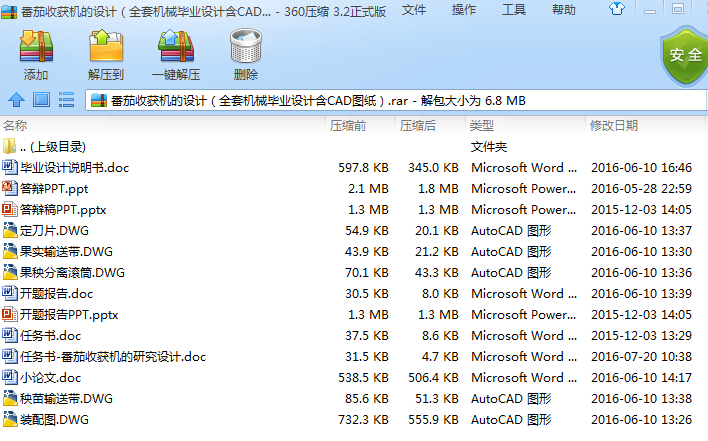Click Word icon beside 小论文.doc
708x441 pixels.
(x=9, y=377)
